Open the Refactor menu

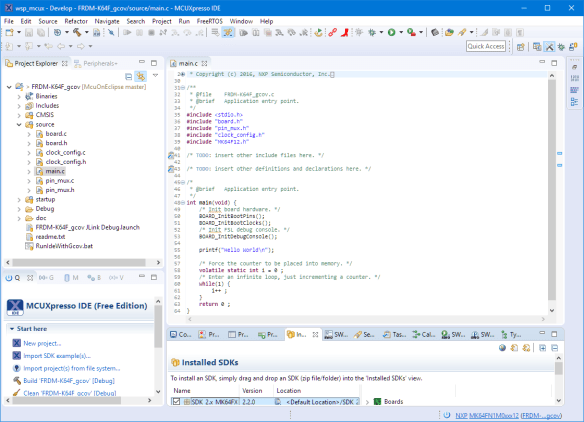coord(76,21)
